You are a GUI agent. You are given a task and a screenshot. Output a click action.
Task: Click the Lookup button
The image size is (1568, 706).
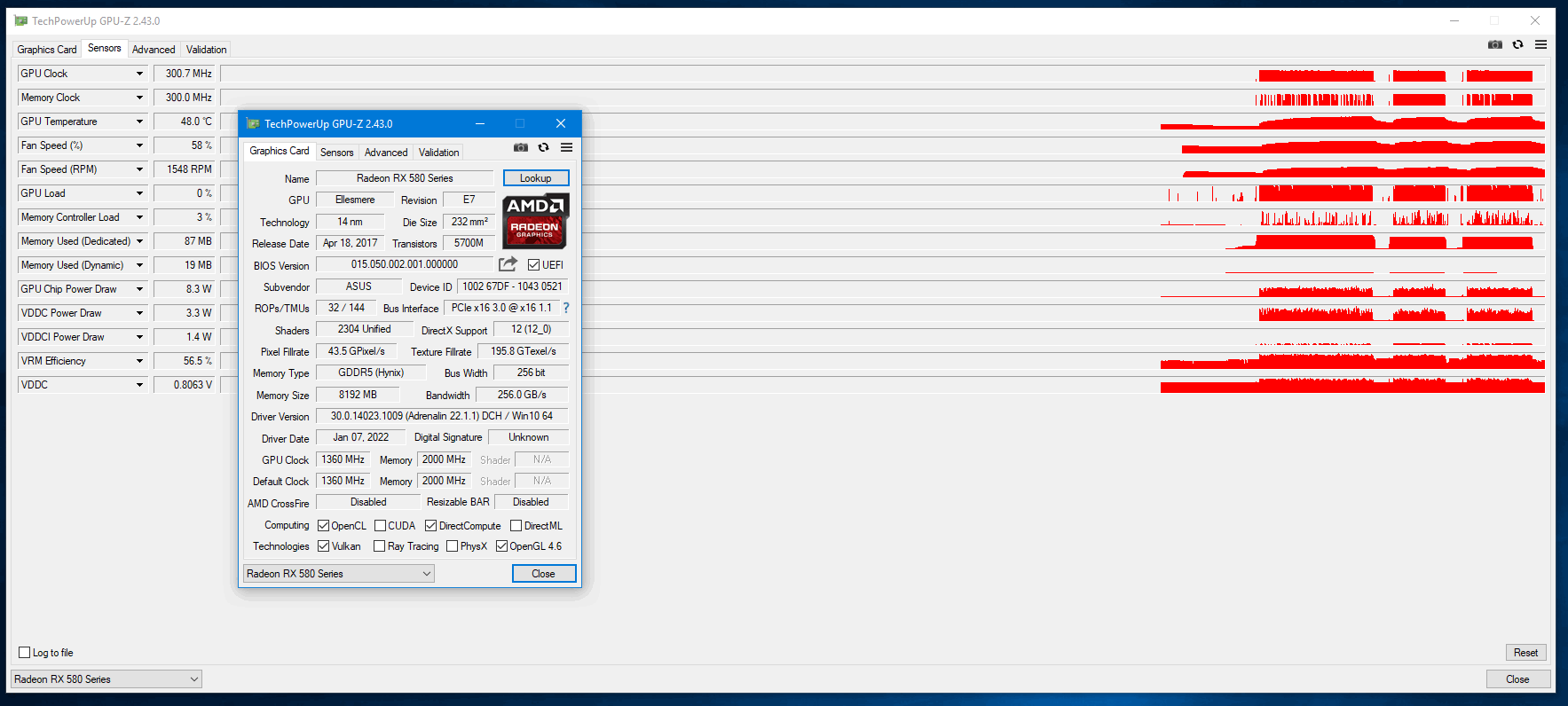coord(536,178)
